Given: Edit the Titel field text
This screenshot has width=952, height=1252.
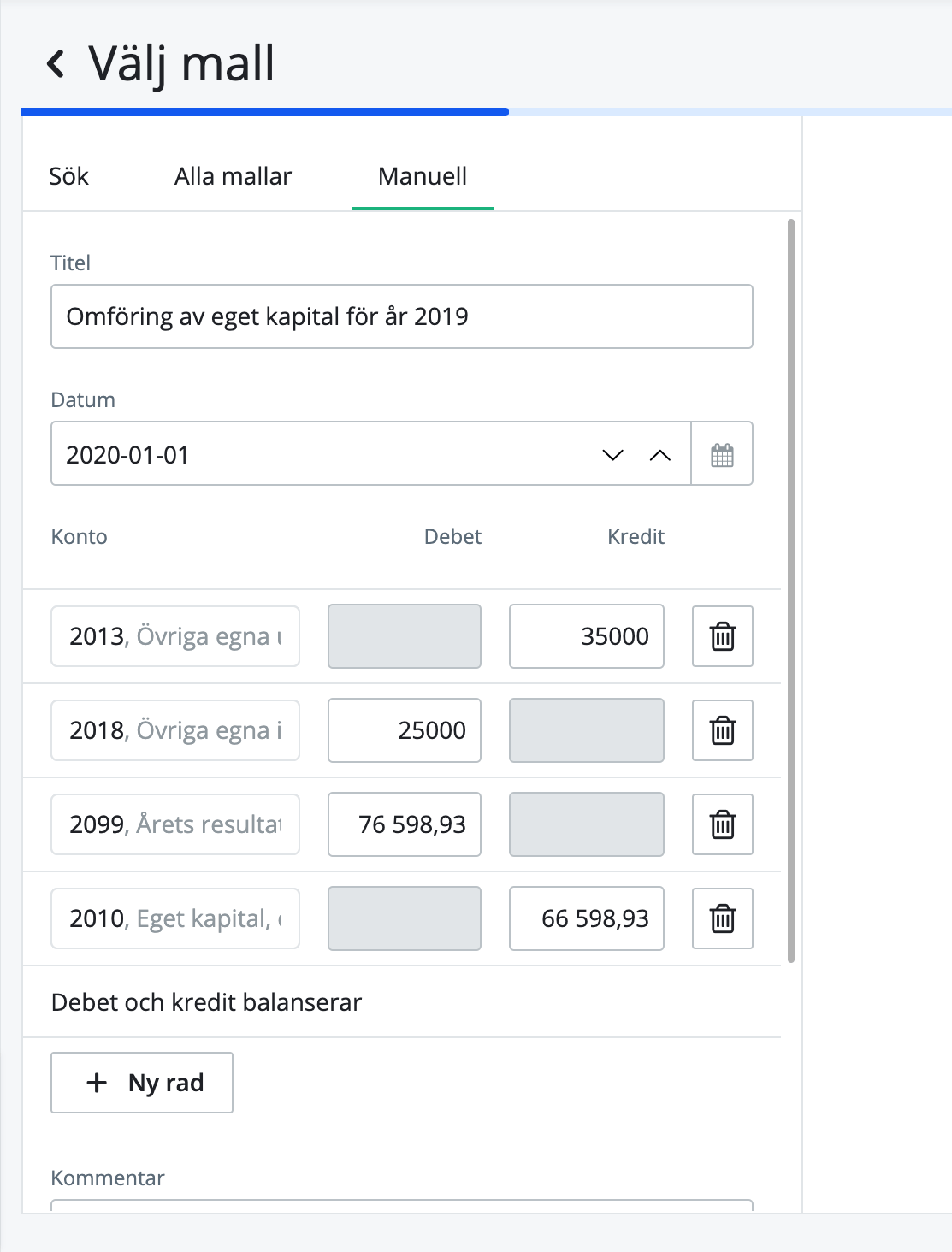Looking at the screenshot, I should [x=401, y=316].
